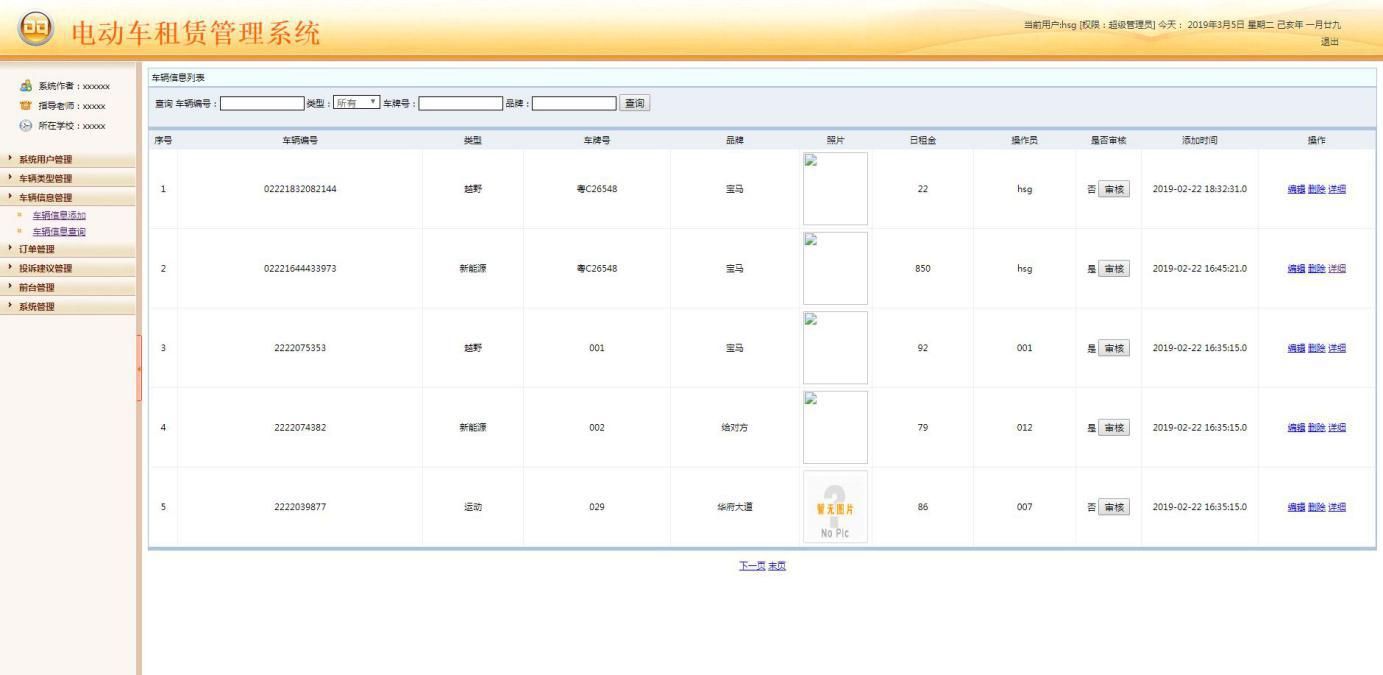Click the 是否审核 column header
The image size is (1383, 675).
point(1109,140)
